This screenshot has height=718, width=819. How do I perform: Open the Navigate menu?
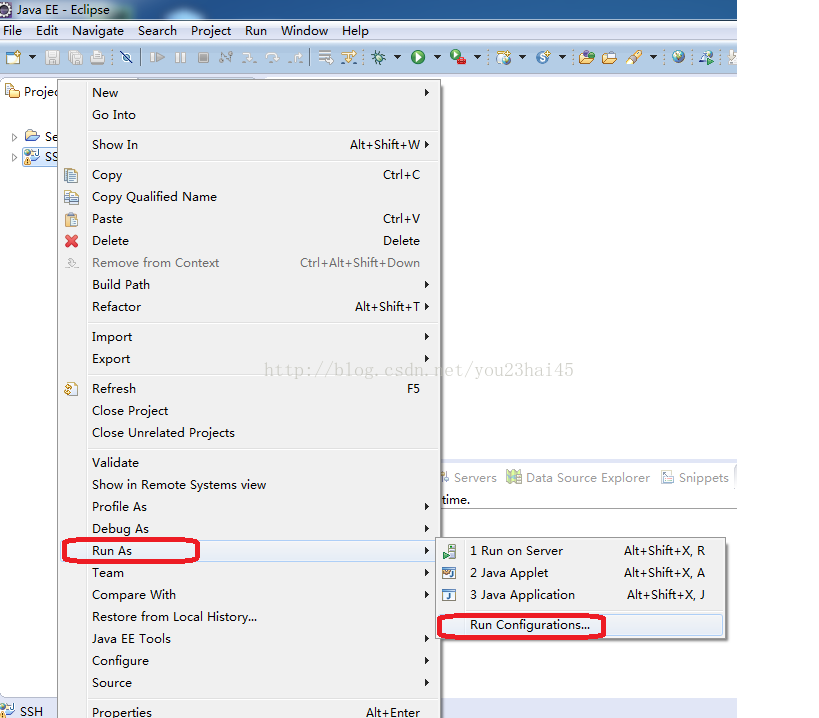[98, 31]
